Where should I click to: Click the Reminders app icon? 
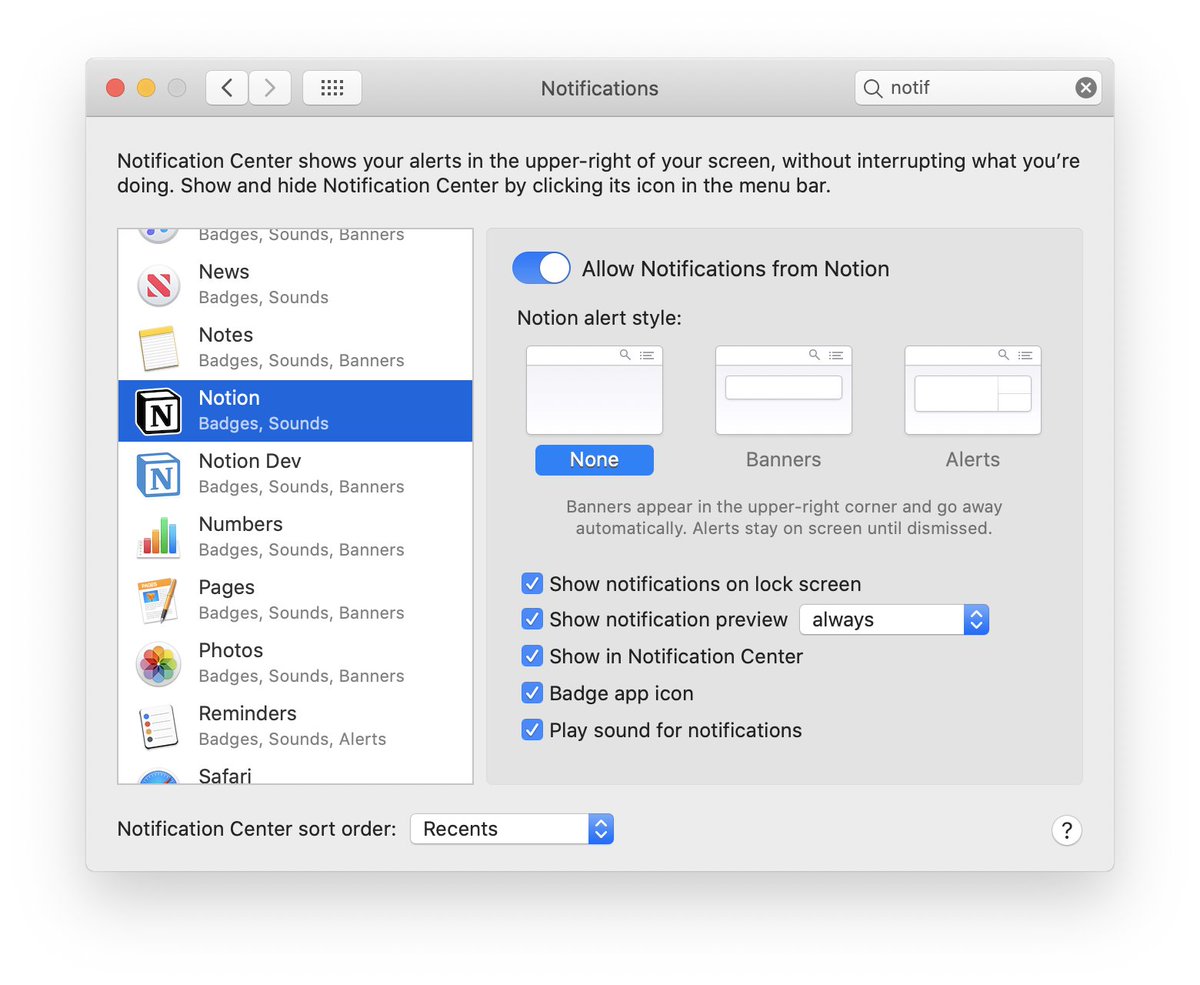[158, 727]
